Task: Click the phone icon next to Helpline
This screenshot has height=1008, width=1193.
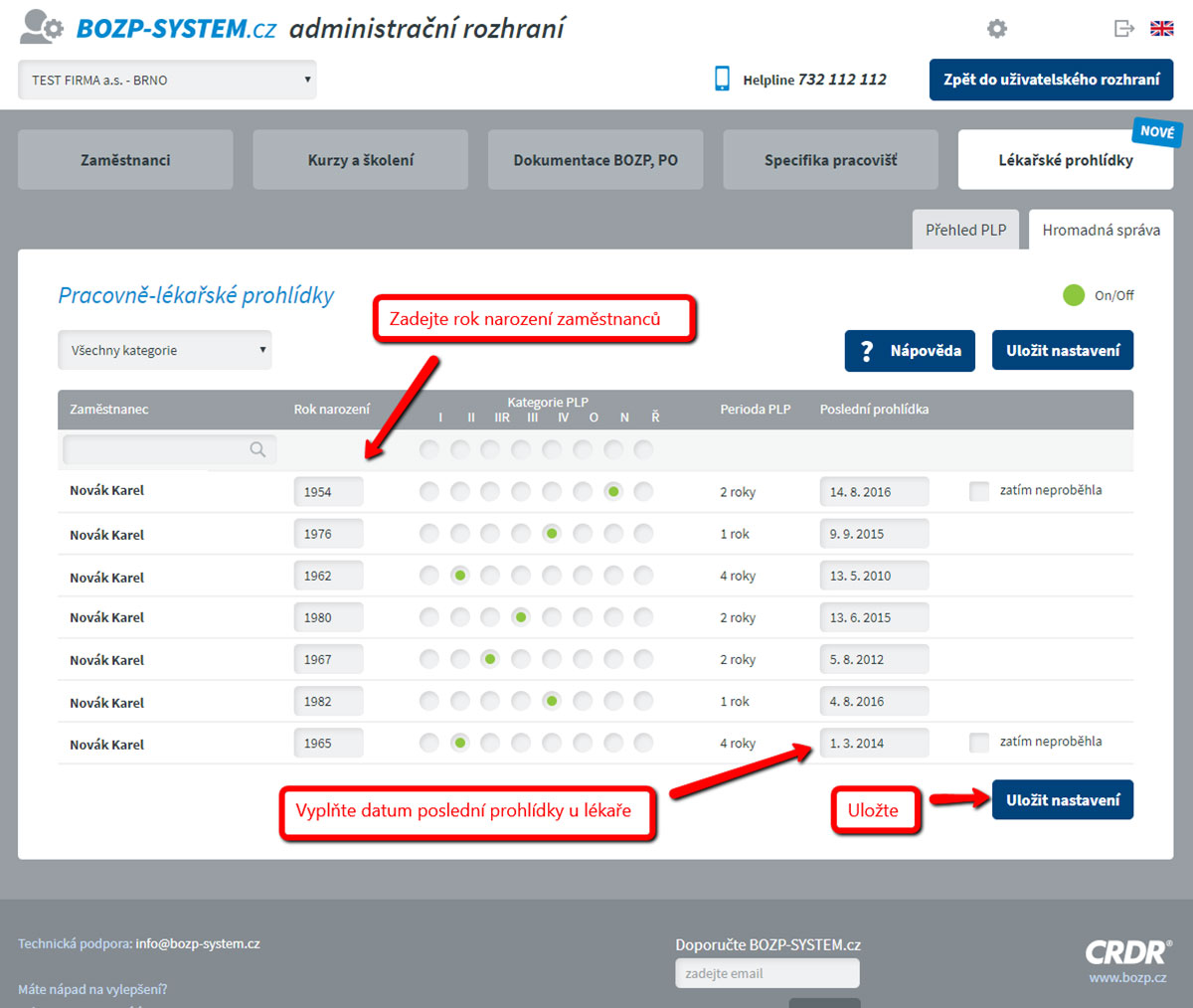Action: [x=722, y=79]
